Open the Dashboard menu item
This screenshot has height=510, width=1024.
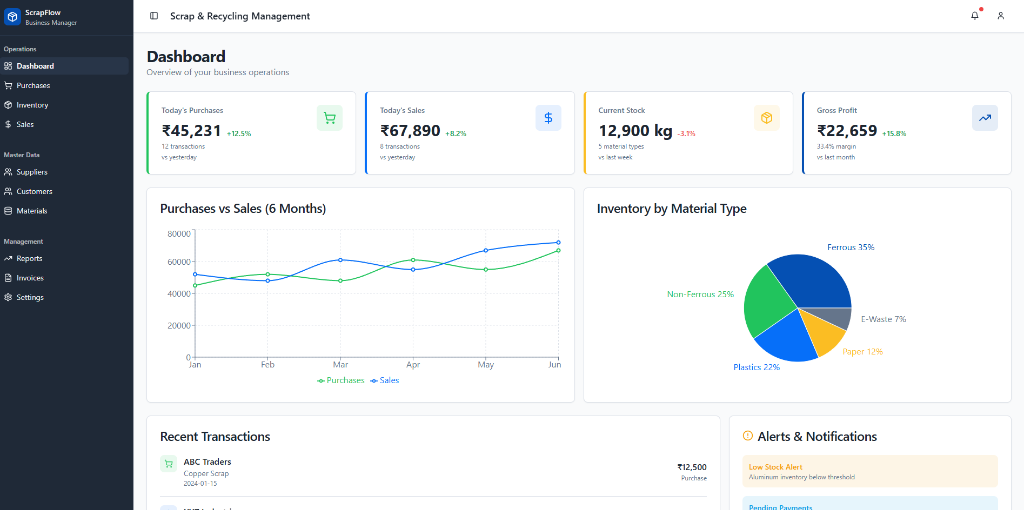[x=65, y=66]
